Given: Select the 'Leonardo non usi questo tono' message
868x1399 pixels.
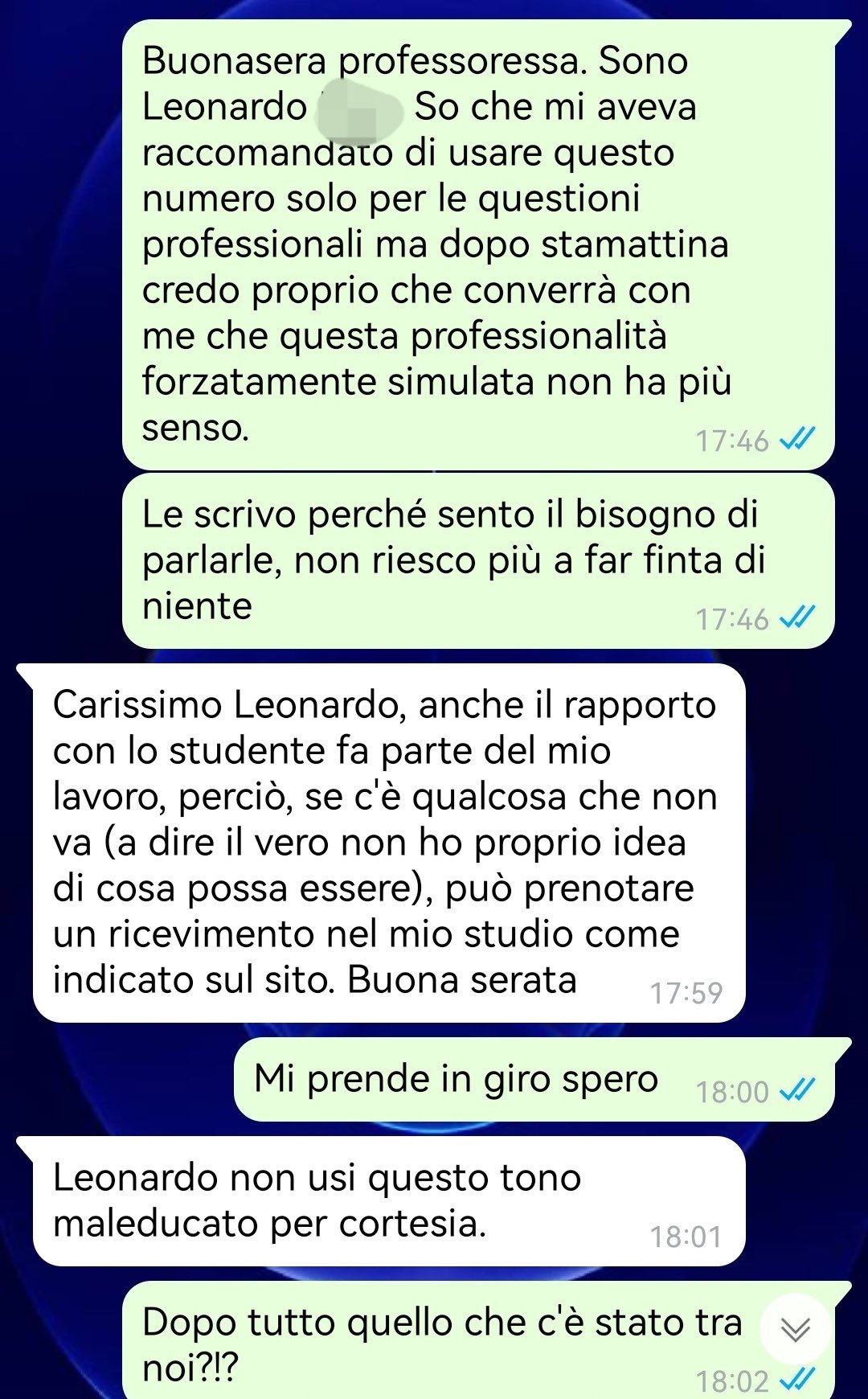Looking at the screenshot, I should [389, 1201].
